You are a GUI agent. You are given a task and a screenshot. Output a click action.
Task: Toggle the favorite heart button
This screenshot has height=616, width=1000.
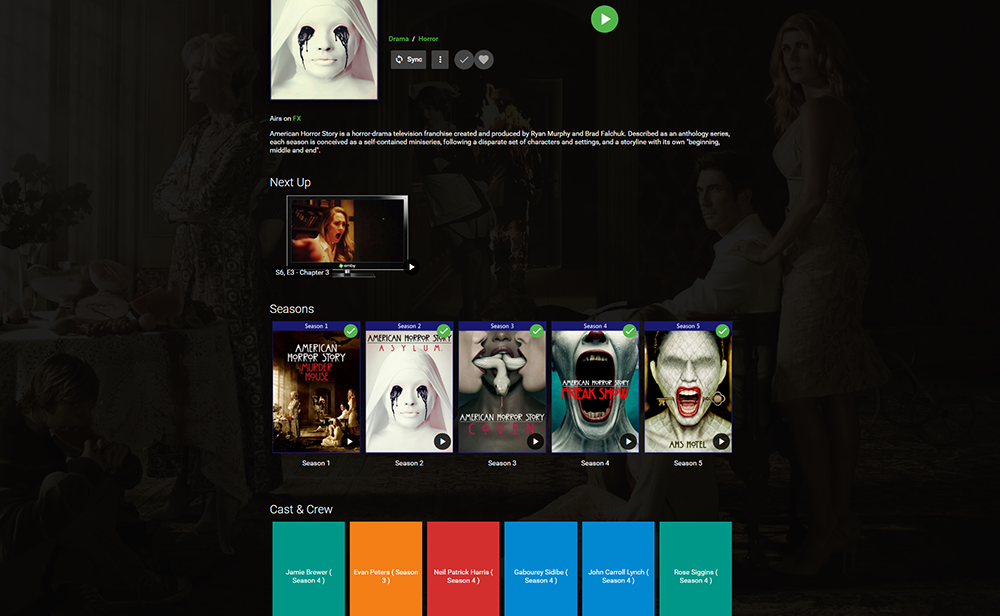(x=484, y=60)
